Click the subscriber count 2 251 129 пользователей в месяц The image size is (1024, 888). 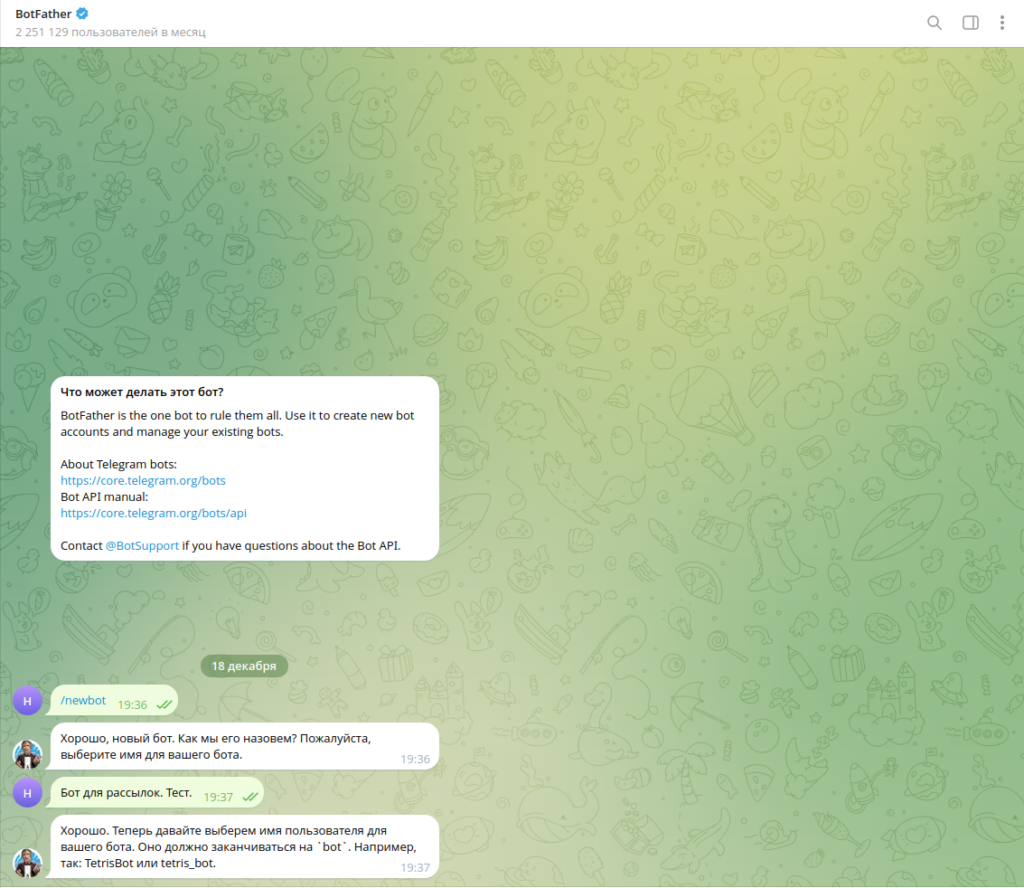[x=110, y=32]
